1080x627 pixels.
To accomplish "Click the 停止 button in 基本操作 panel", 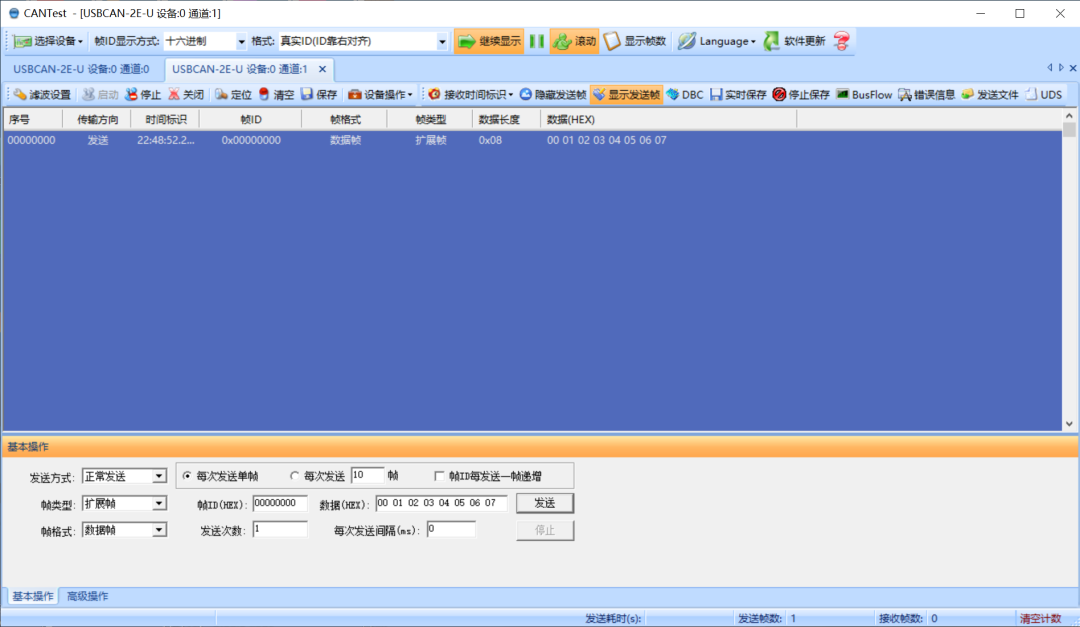I will [545, 530].
